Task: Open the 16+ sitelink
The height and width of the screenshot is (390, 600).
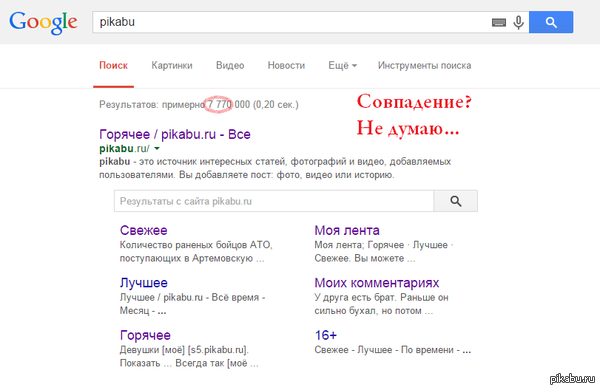Action: click(x=326, y=335)
